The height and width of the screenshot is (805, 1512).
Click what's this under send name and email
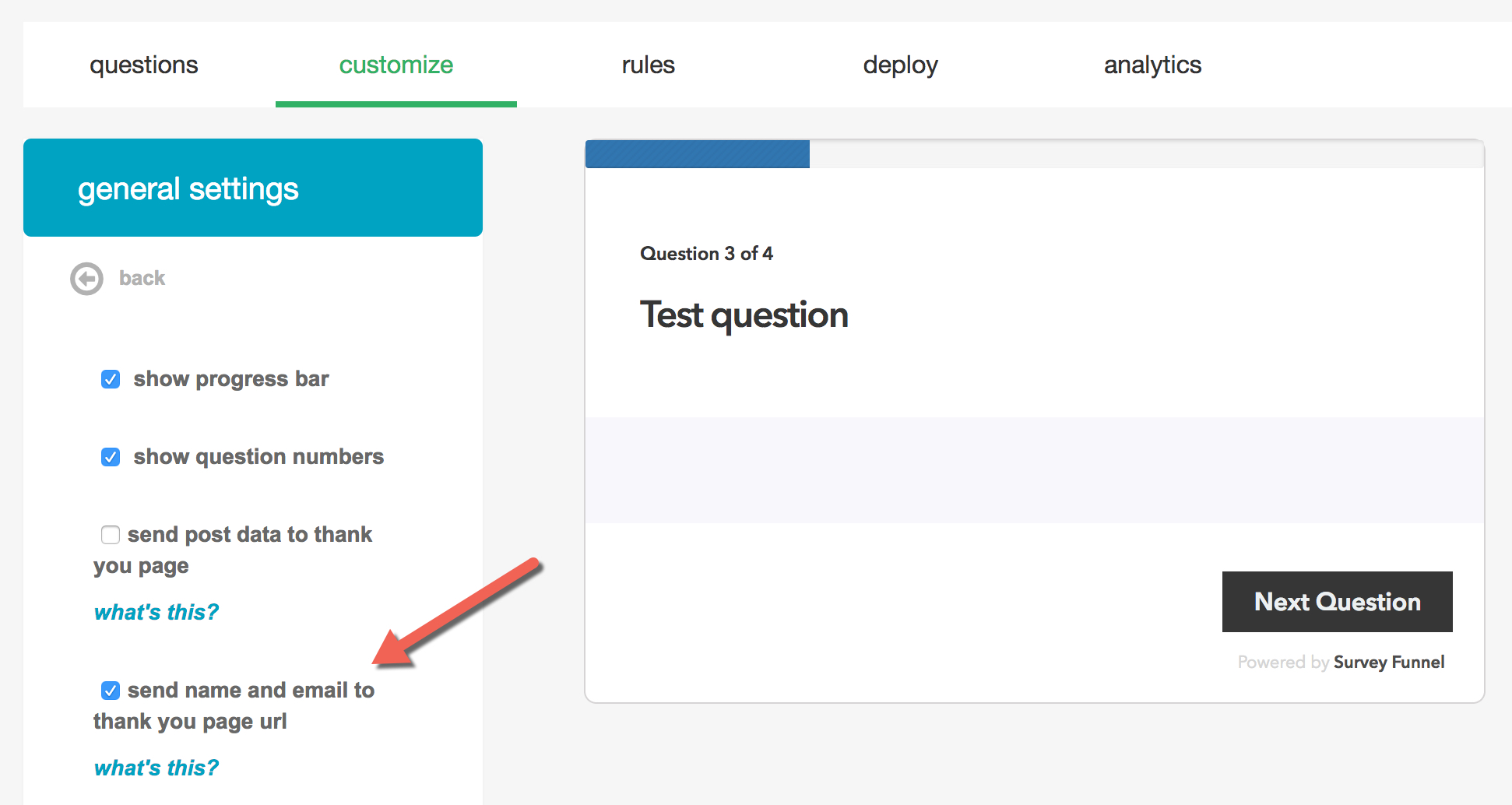(x=156, y=768)
